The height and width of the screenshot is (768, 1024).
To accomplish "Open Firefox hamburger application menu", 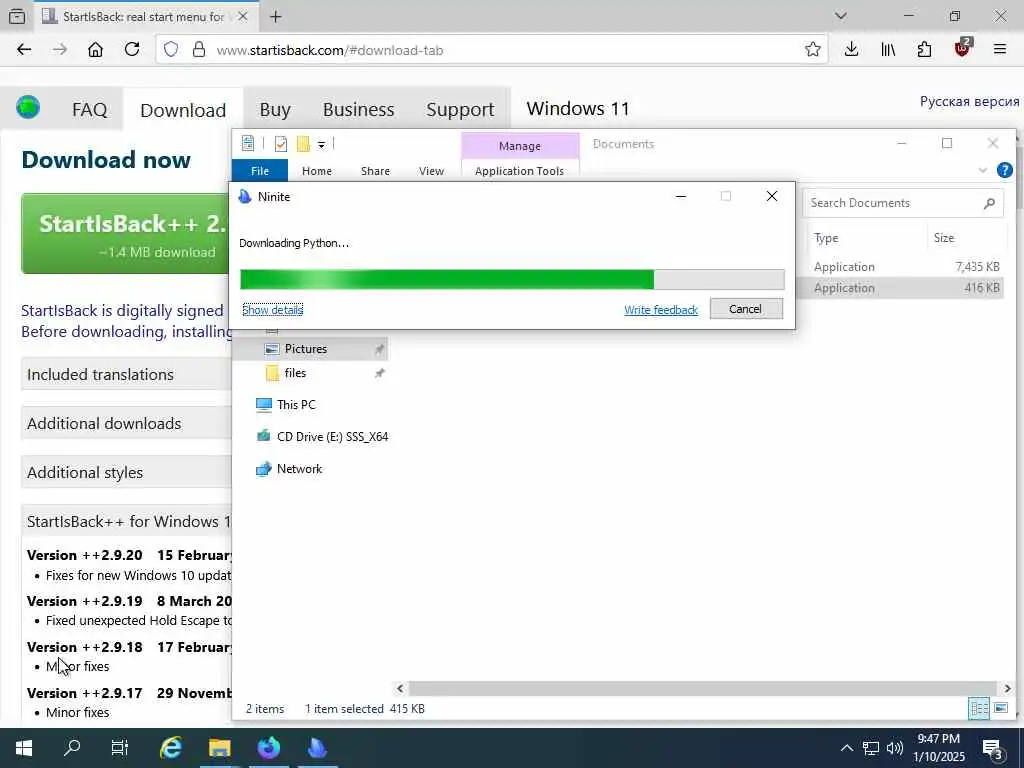I will coord(1000,50).
